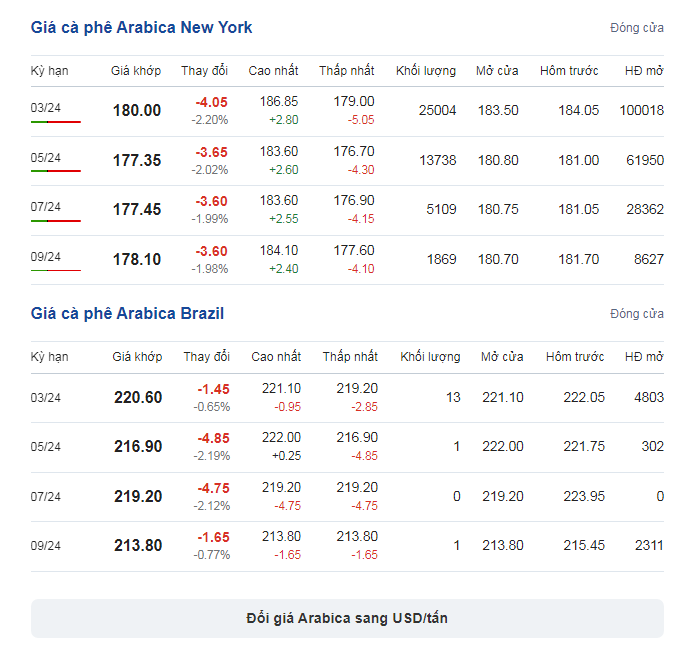Click the 'Khối lượng' header in the New York table
The width and height of the screenshot is (685, 651).
[x=426, y=71]
